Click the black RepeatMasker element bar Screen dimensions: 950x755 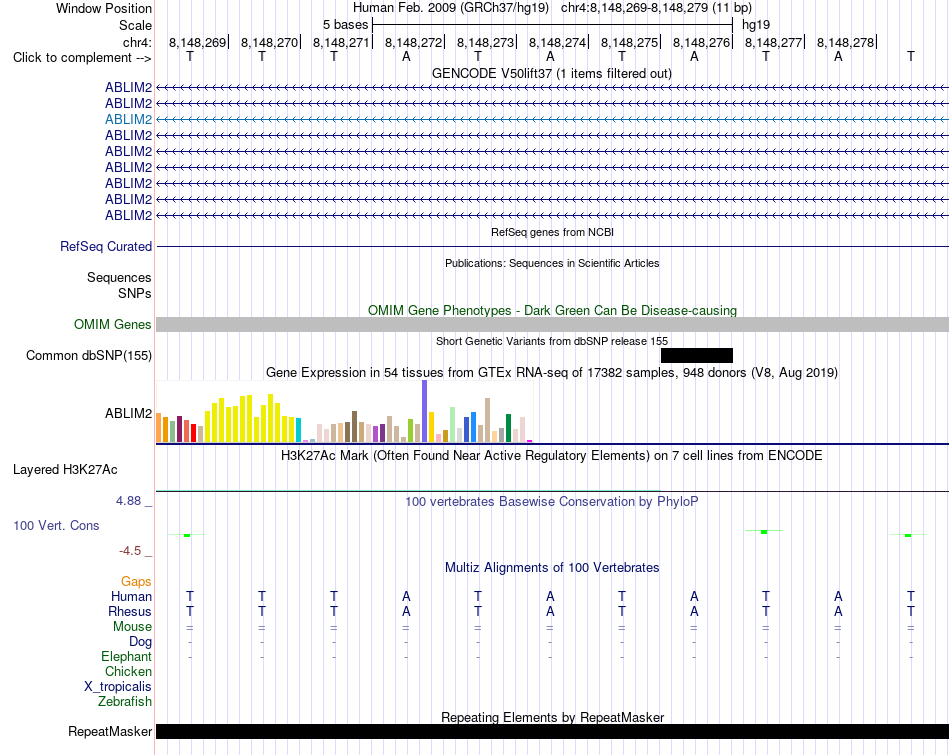[x=552, y=731]
